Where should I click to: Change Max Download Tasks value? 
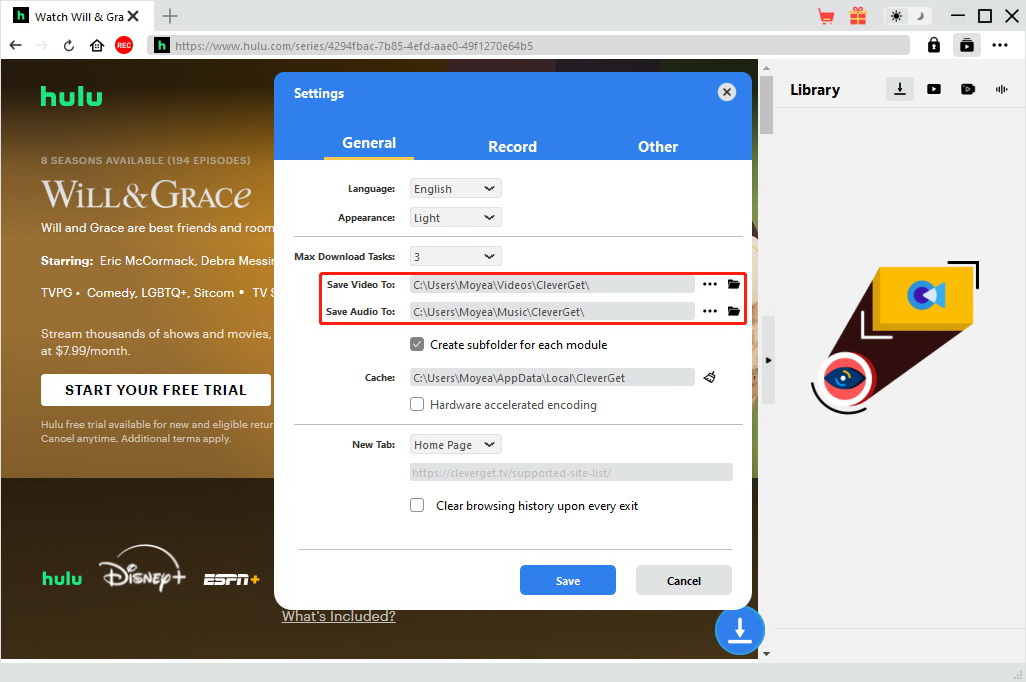[x=455, y=256]
